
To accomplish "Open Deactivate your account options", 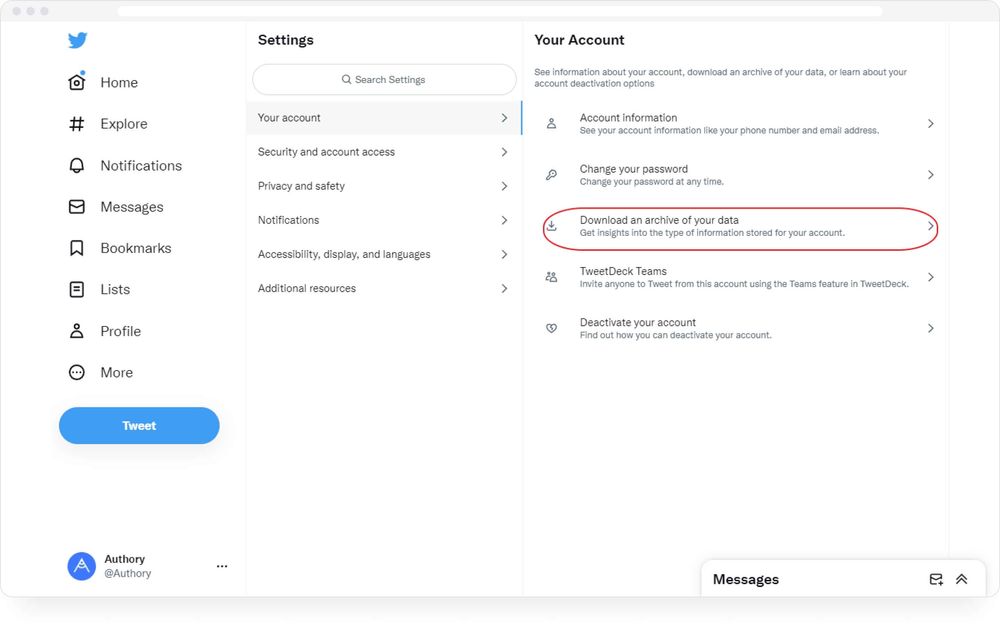I will click(x=740, y=327).
